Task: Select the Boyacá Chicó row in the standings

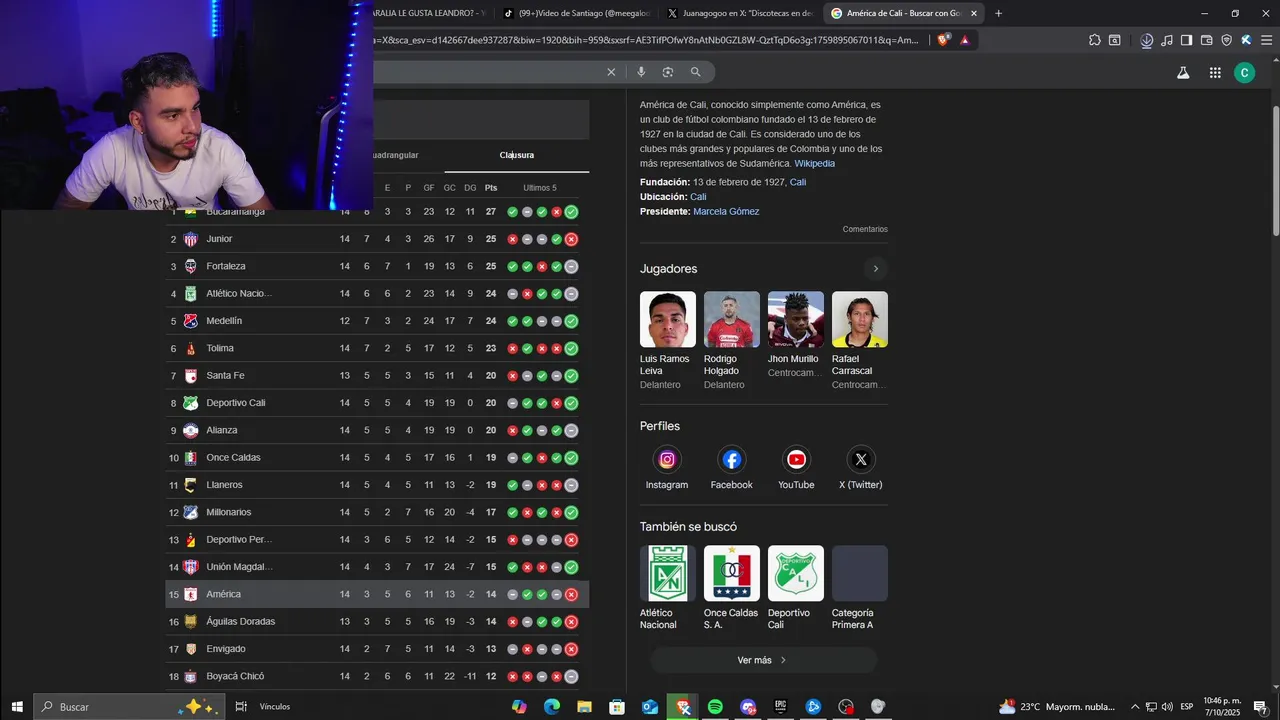Action: pos(377,676)
